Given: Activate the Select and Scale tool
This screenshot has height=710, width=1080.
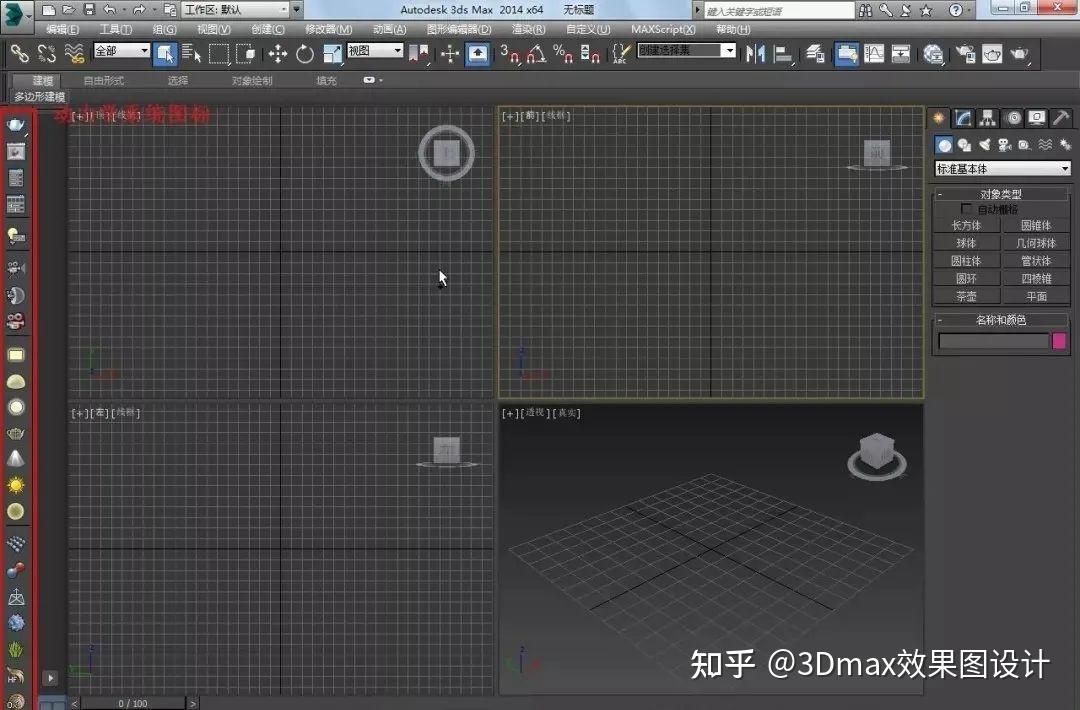Looking at the screenshot, I should coord(332,53).
